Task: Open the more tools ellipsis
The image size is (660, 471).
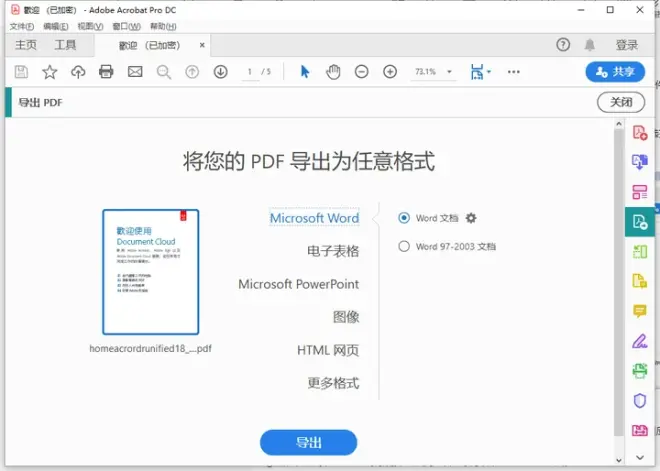Action: 514,72
